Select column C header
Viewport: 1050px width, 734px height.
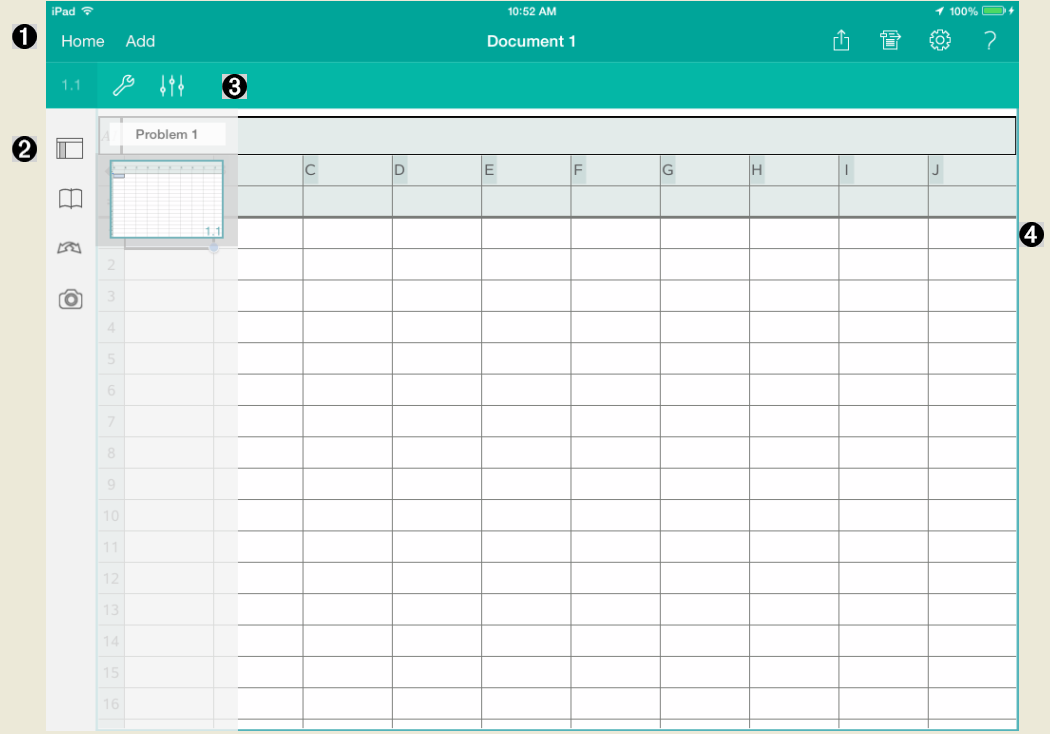347,170
